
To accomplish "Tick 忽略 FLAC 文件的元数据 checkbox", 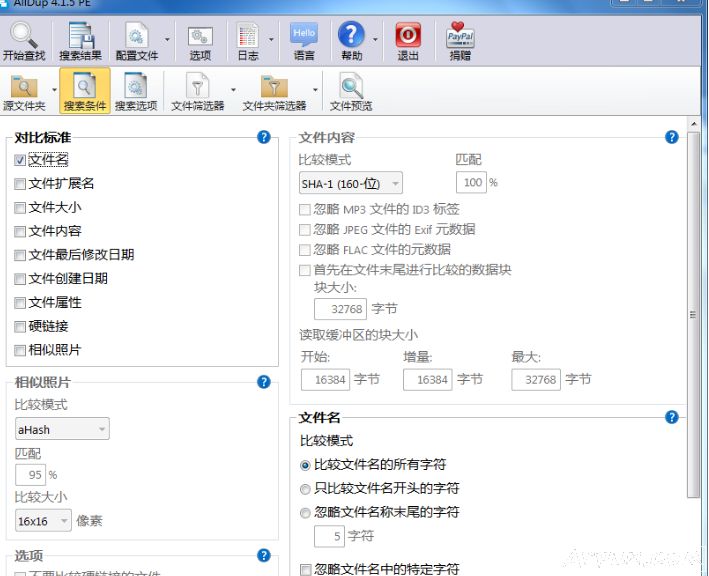I will [x=305, y=250].
